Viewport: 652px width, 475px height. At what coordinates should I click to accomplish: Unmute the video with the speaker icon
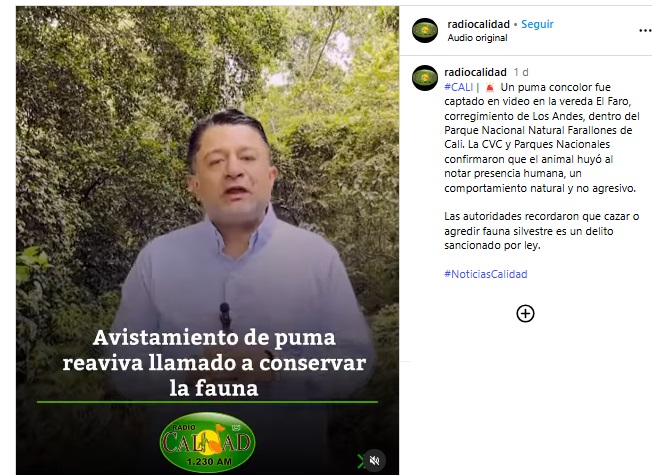(x=374, y=460)
